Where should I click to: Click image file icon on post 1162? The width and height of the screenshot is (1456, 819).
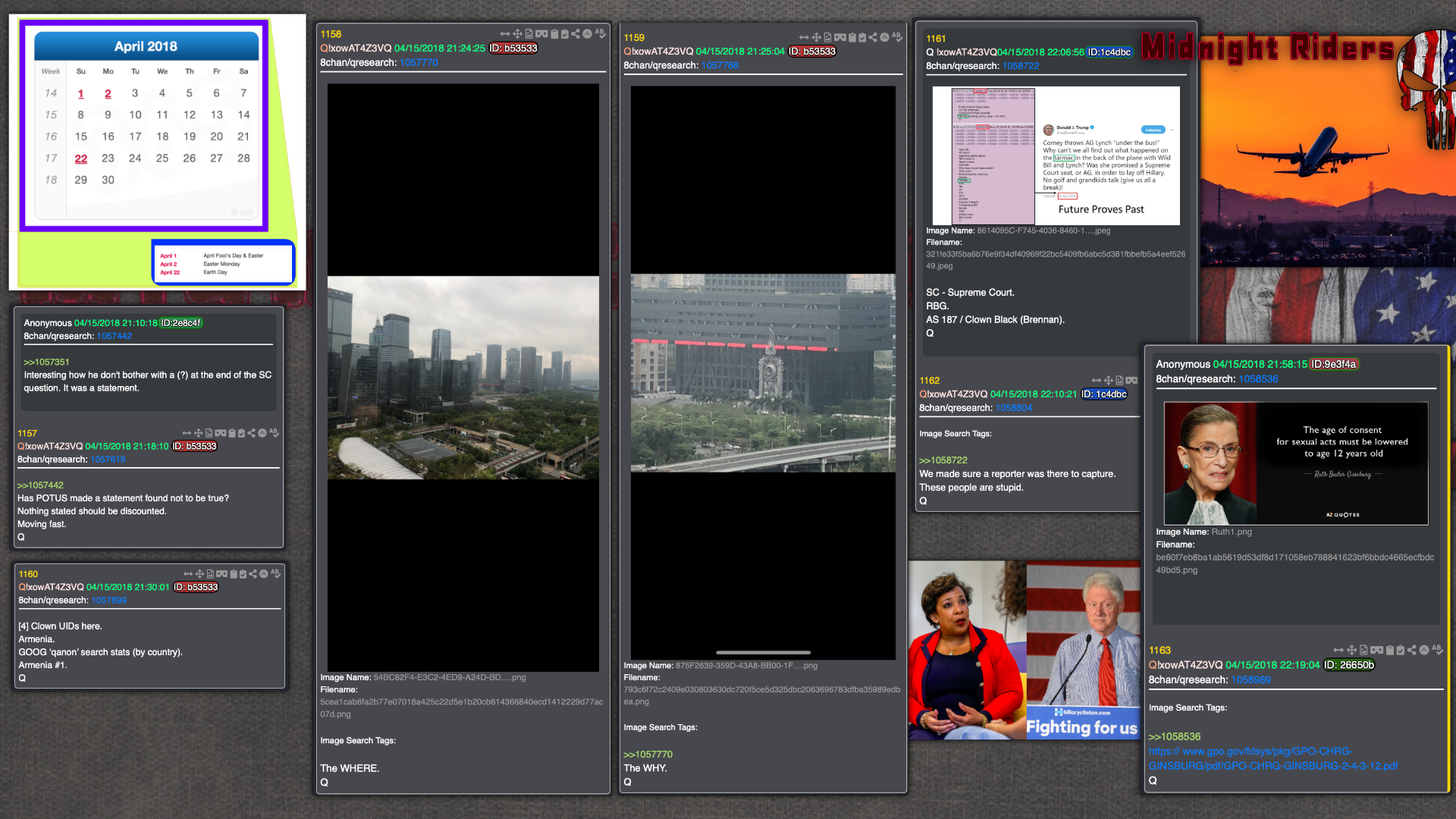1119,380
